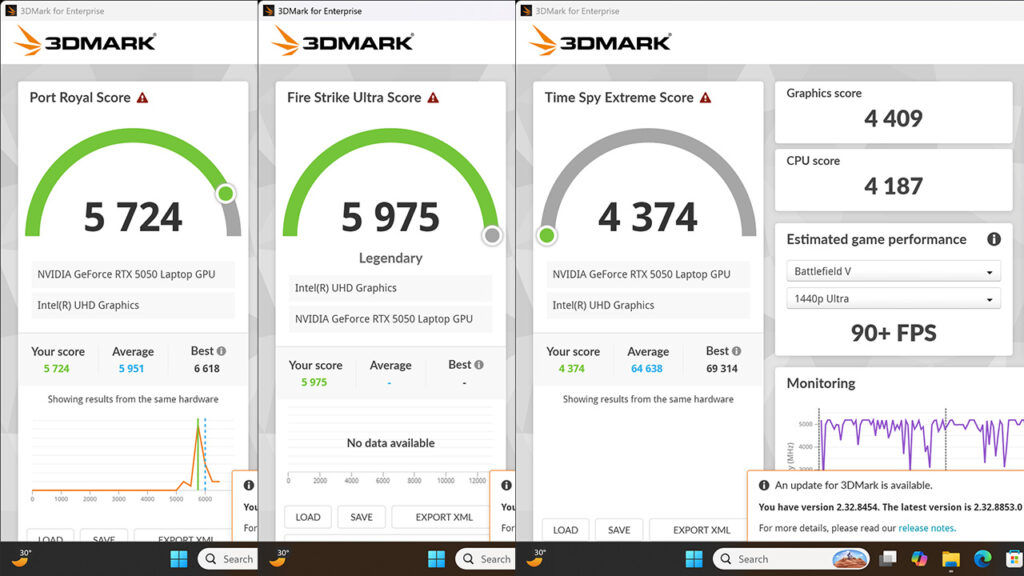Click LOAD in the Time Spy Extreme window

coord(566,530)
